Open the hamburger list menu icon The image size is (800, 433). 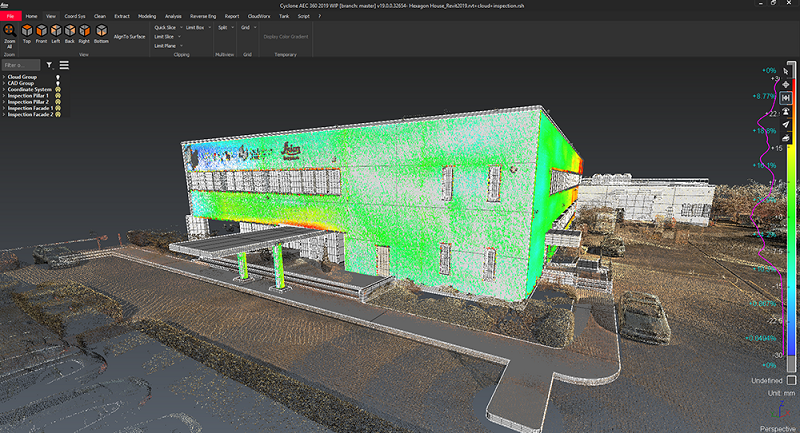pyautogui.click(x=64, y=65)
